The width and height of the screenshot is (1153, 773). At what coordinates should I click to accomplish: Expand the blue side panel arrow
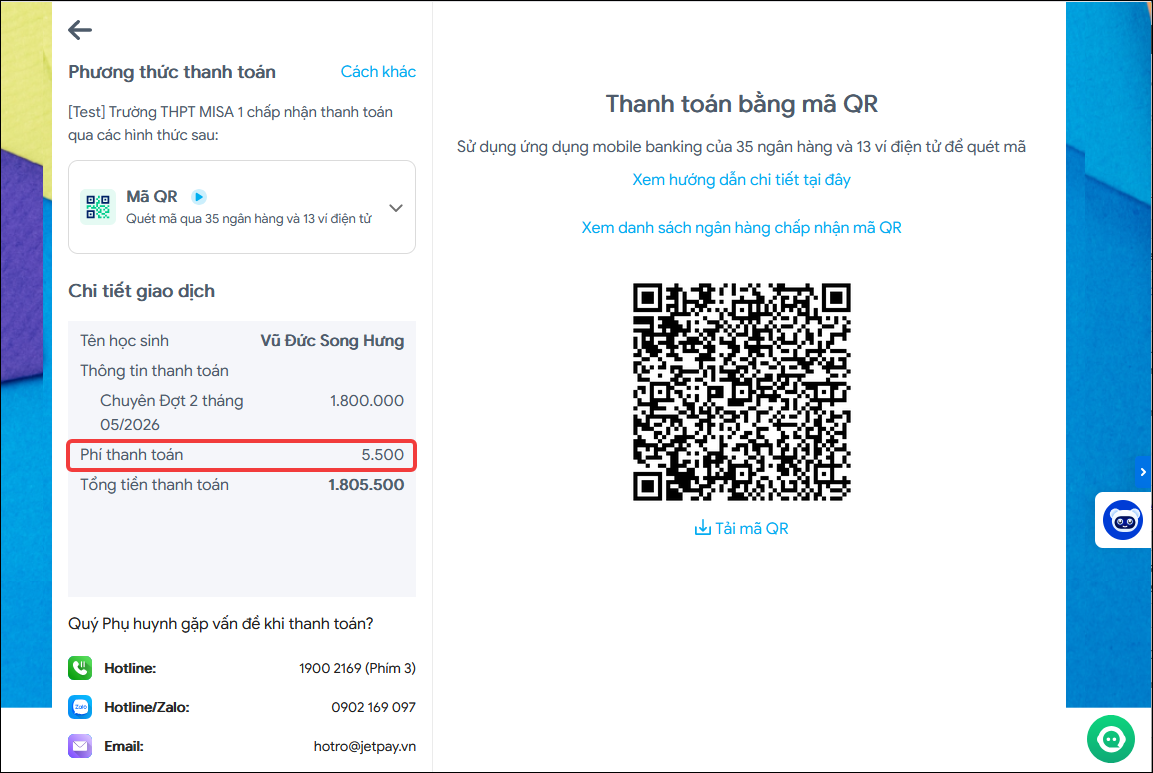tap(1143, 472)
